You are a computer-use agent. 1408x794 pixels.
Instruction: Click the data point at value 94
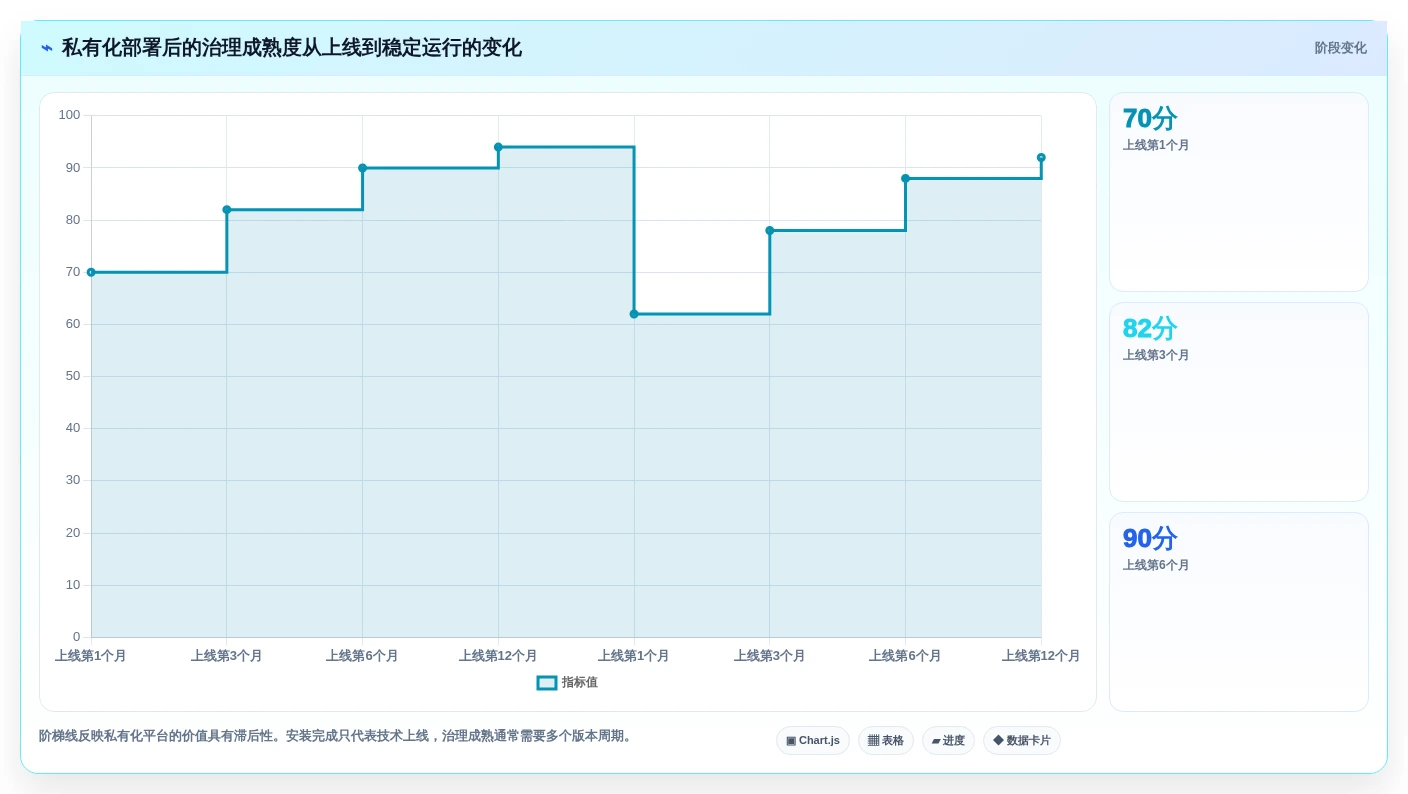tap(498, 147)
